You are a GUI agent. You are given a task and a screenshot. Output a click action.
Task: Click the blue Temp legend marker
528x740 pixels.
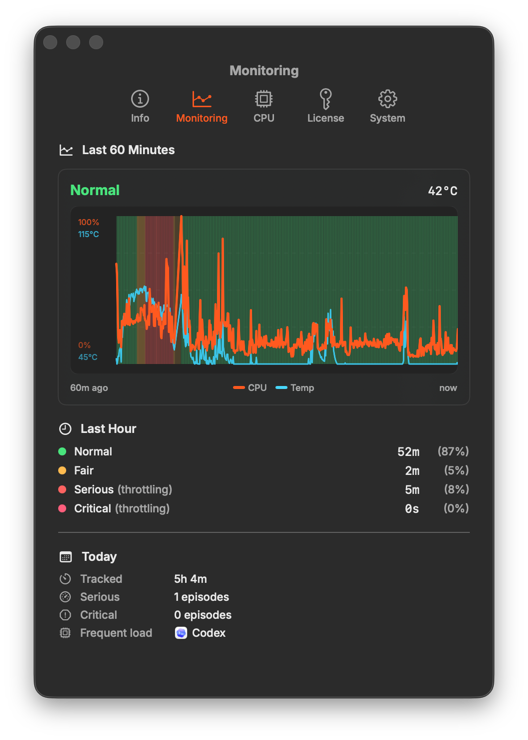(281, 388)
